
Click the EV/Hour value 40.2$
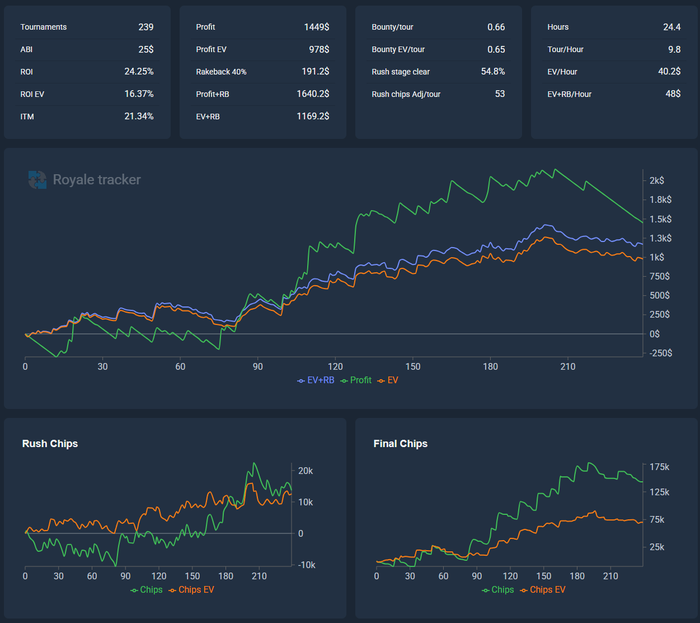click(x=669, y=72)
